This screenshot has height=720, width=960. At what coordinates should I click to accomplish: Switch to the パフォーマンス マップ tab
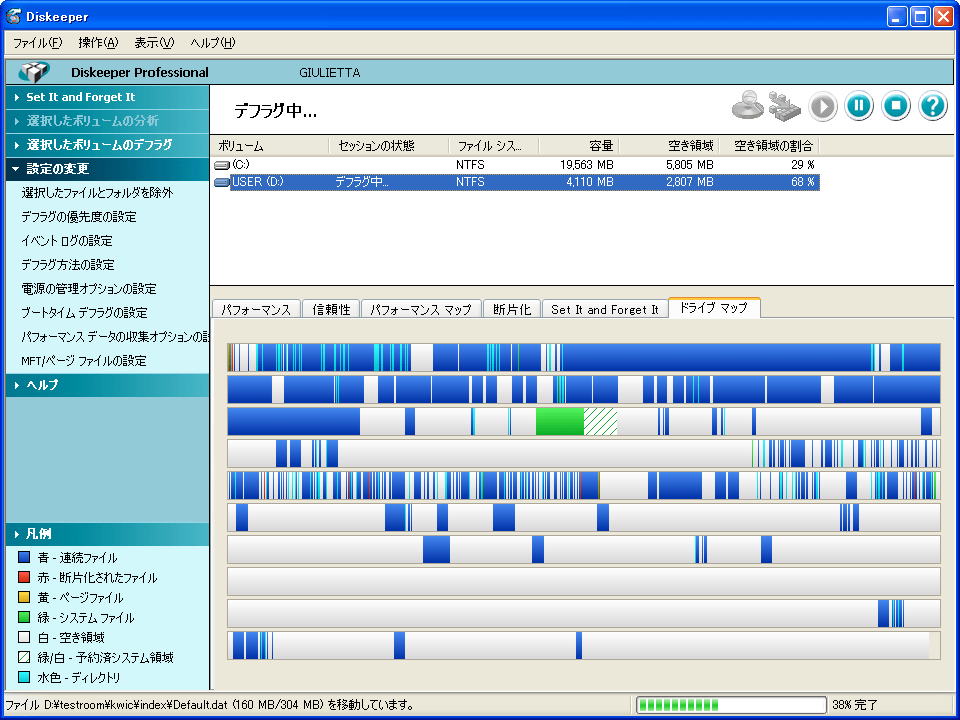421,309
